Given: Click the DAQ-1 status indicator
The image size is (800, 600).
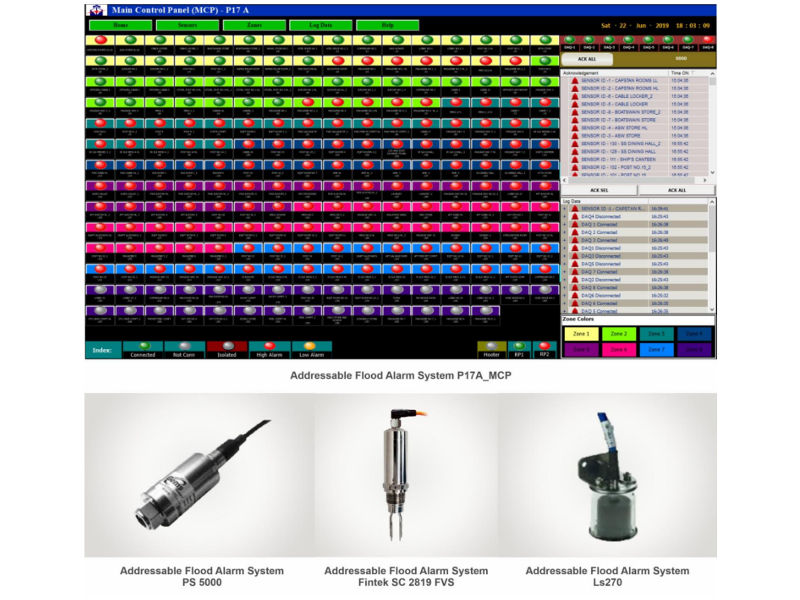Looking at the screenshot, I should point(569,39).
